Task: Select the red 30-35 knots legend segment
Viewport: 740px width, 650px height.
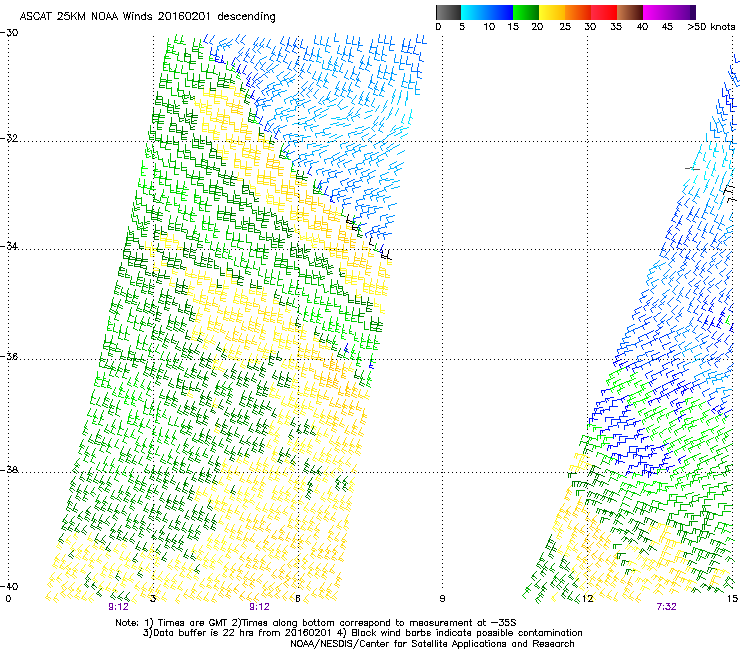Action: point(604,12)
